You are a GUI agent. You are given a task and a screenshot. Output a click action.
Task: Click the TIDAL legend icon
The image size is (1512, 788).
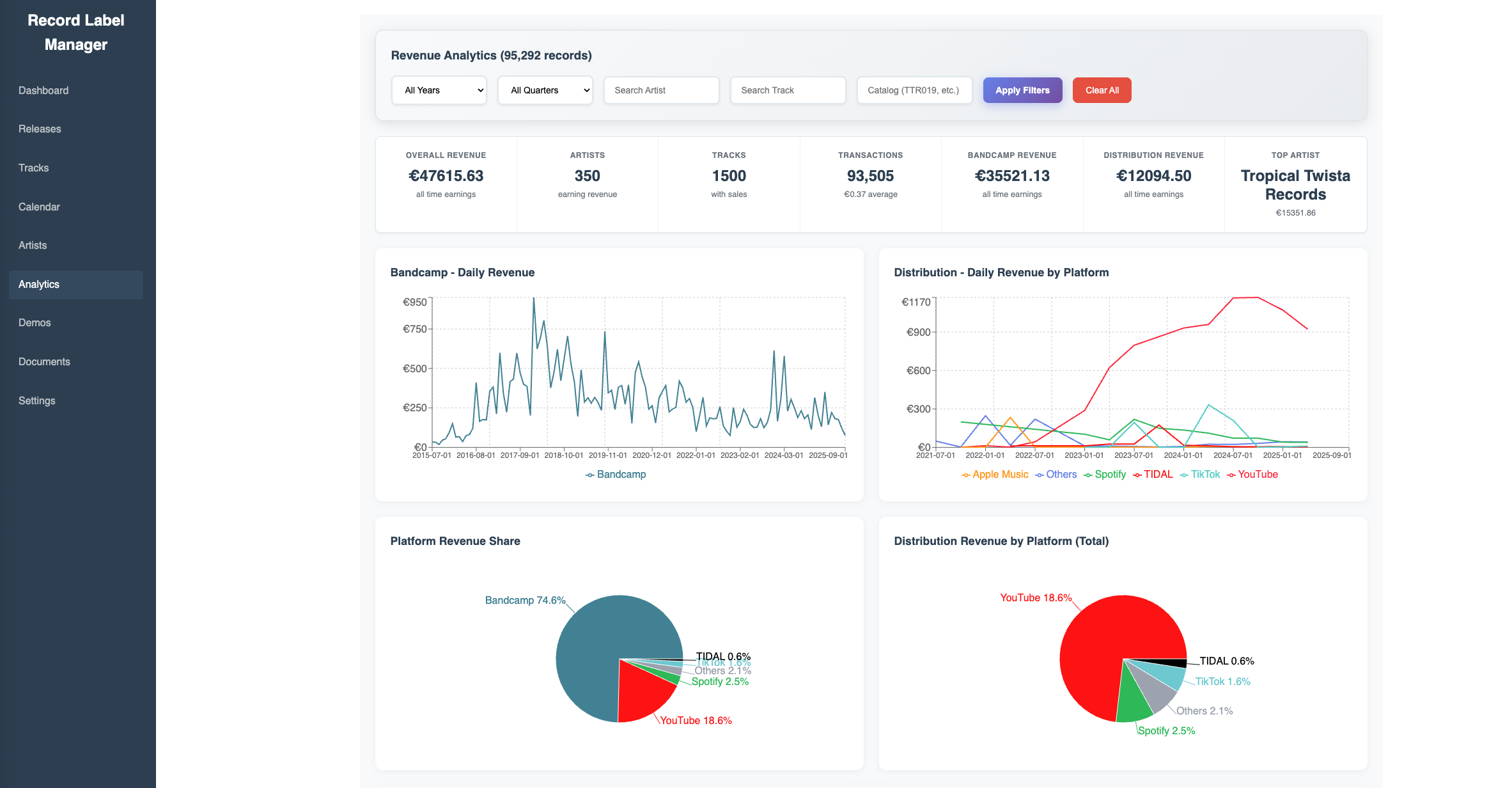pos(1137,475)
